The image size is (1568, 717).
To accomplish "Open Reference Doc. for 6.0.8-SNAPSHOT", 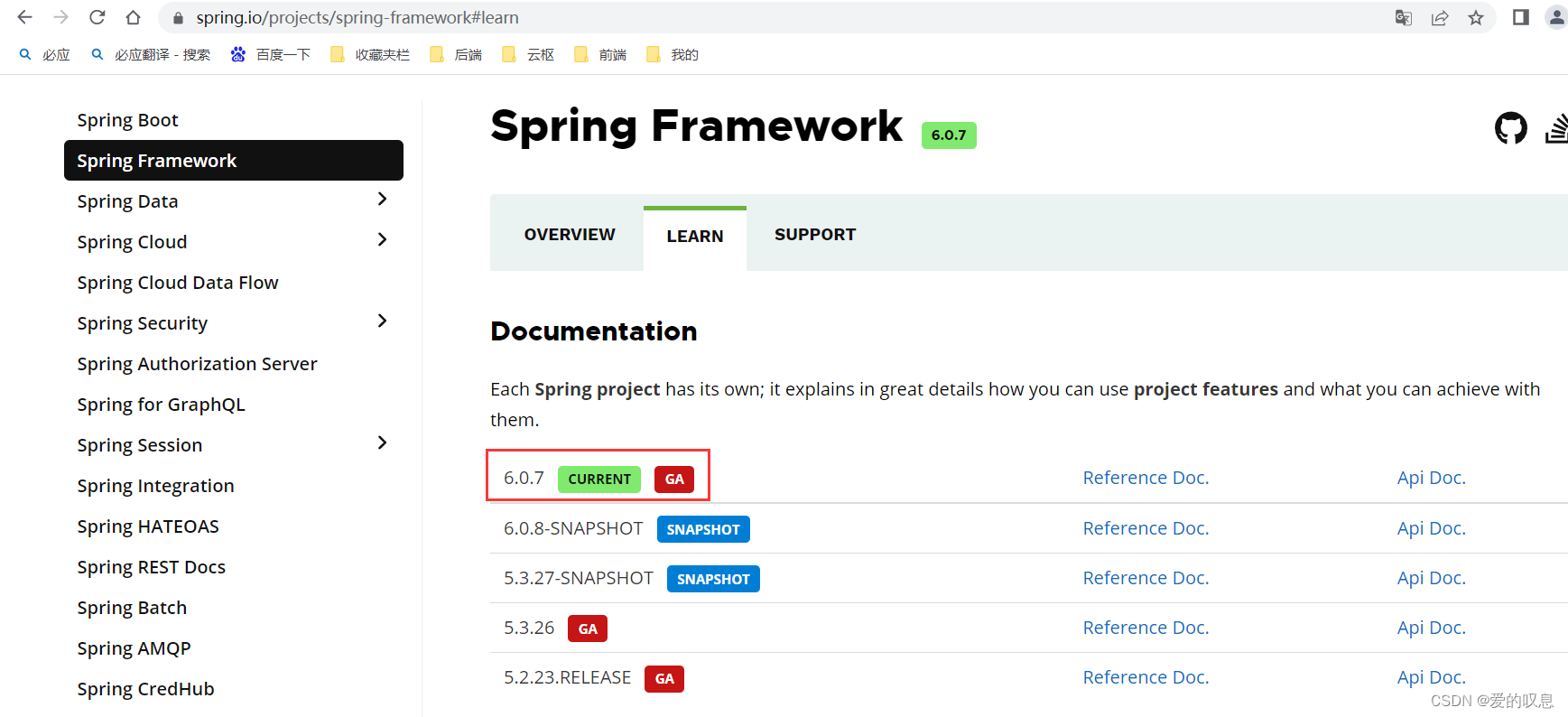I will (x=1146, y=528).
